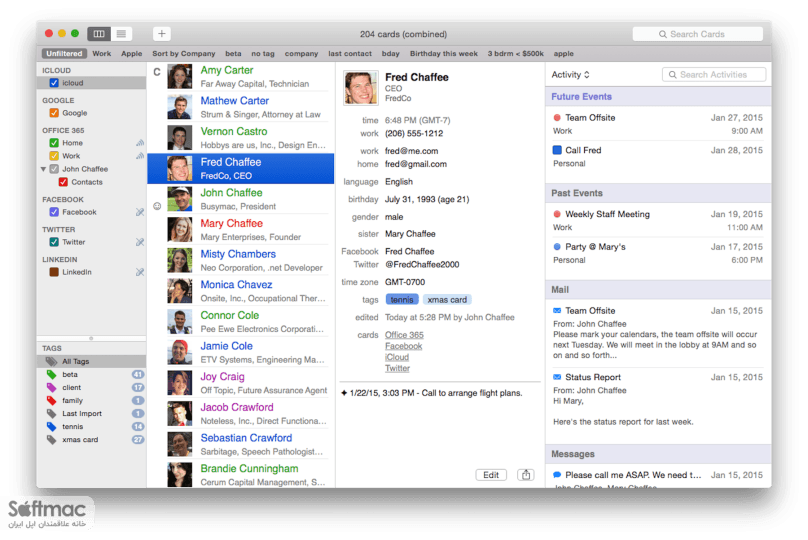This screenshot has width=808, height=540.
Task: Select Mary Chaffee in the contact list
Action: 241,229
